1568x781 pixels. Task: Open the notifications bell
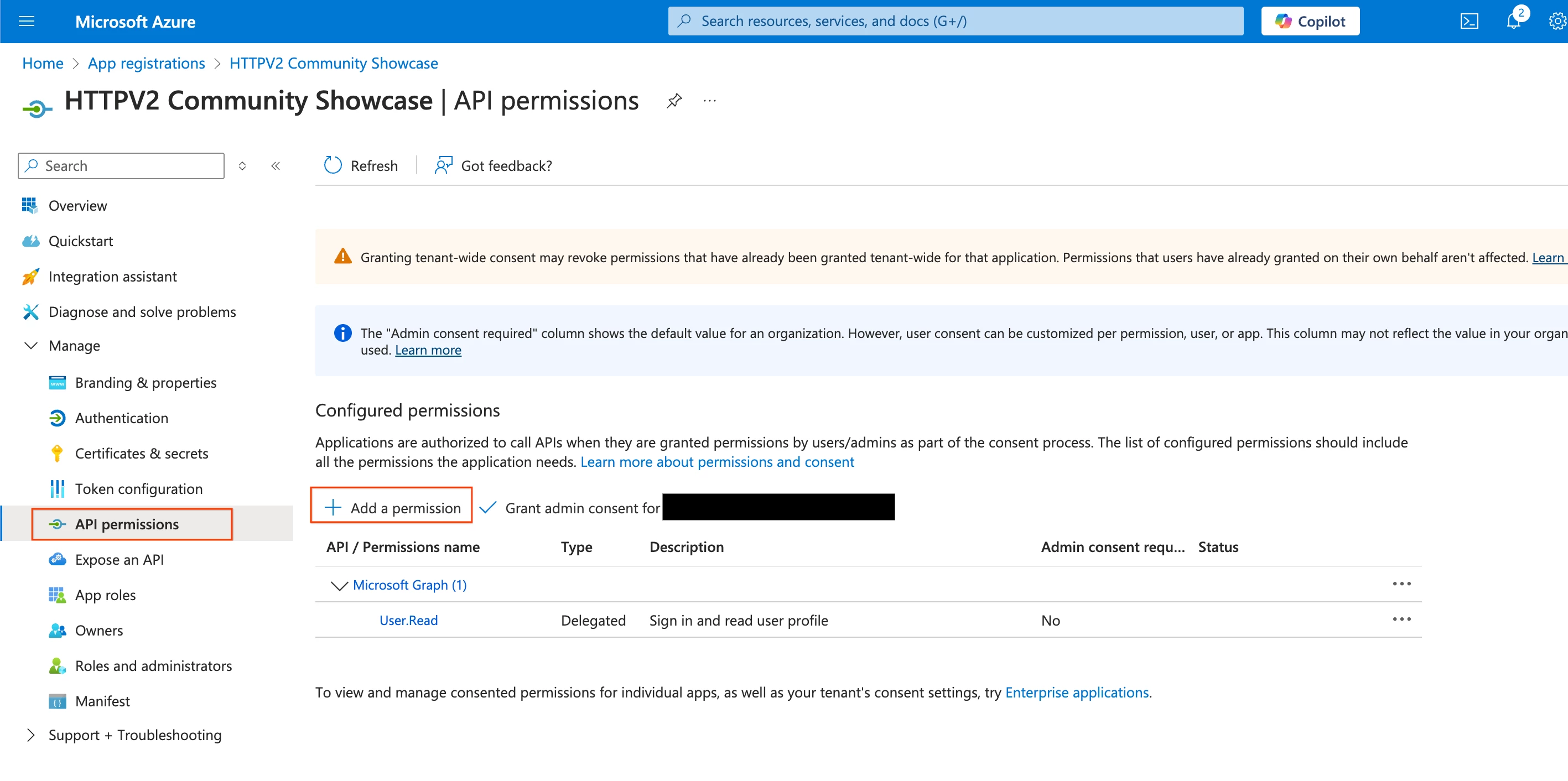[x=1513, y=22]
